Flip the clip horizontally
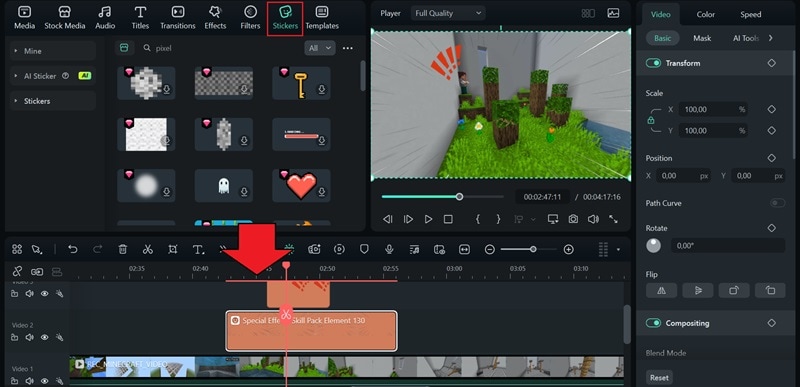 point(662,291)
